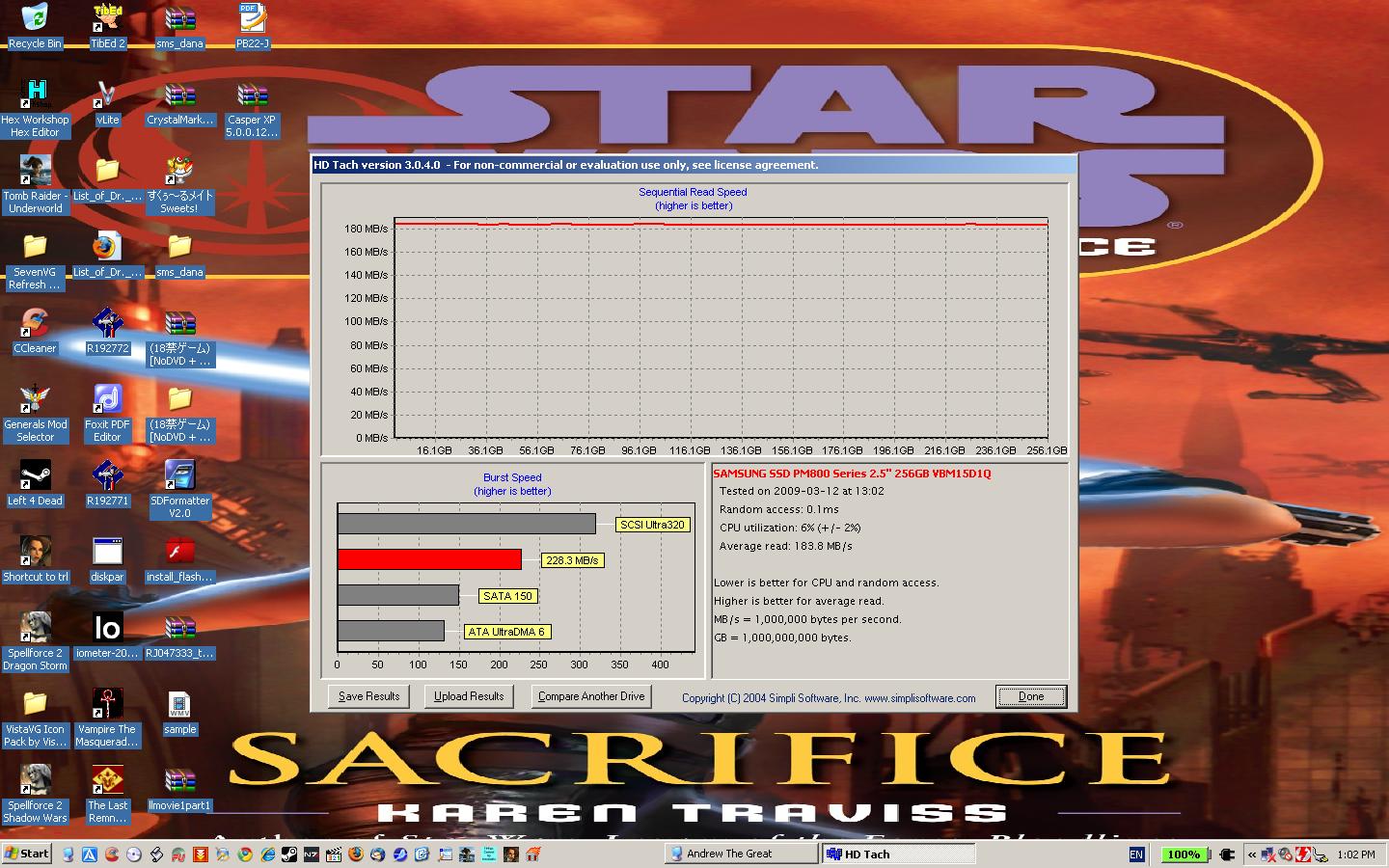Open Tomb Raider Underworld shortcut
This screenshot has height=868, width=1389.
click(x=35, y=184)
